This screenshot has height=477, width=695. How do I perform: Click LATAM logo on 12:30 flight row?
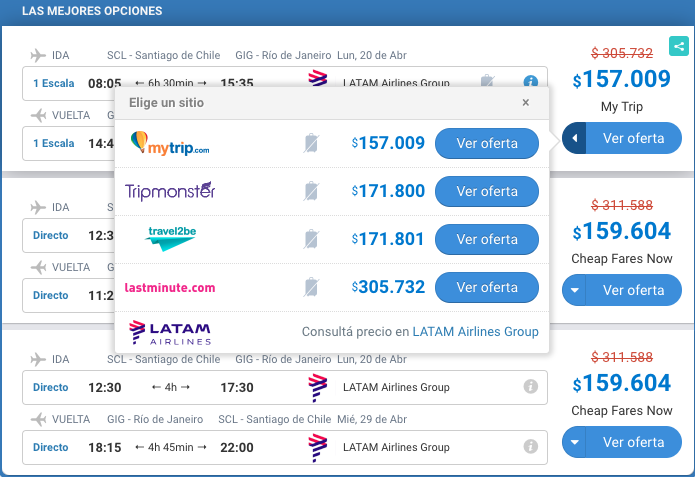coord(318,387)
